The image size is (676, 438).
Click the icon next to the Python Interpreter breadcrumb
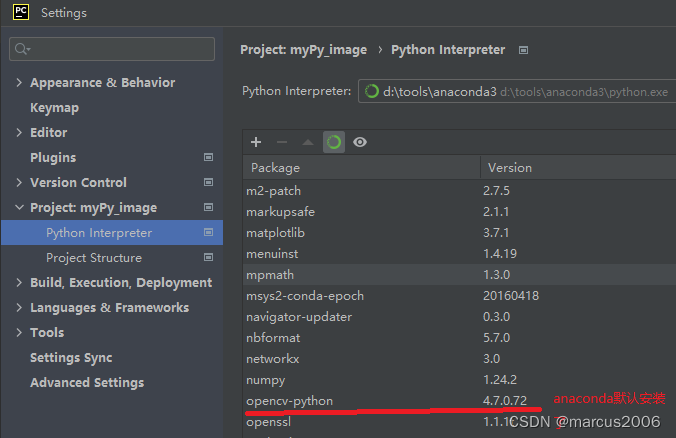(524, 50)
